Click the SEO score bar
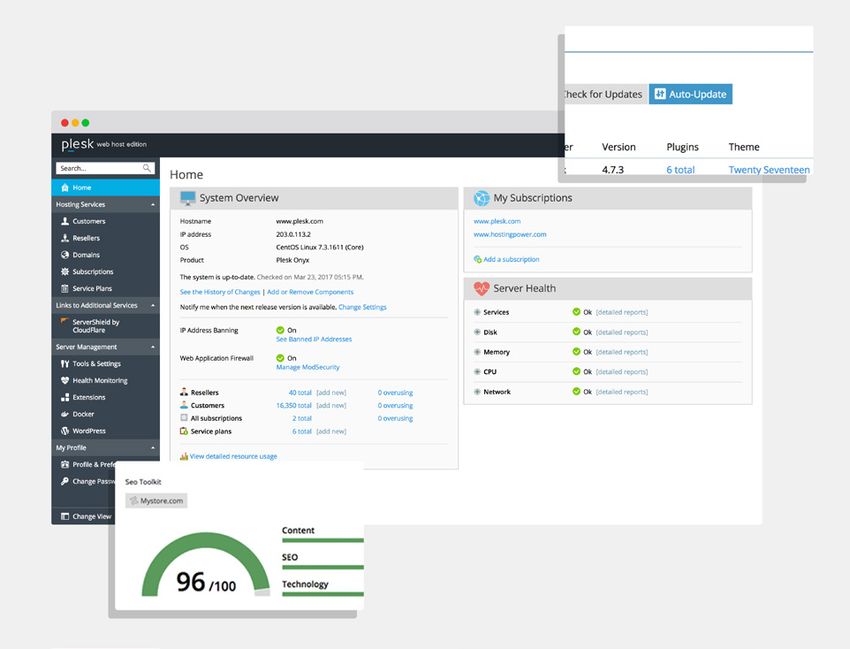 [323, 567]
